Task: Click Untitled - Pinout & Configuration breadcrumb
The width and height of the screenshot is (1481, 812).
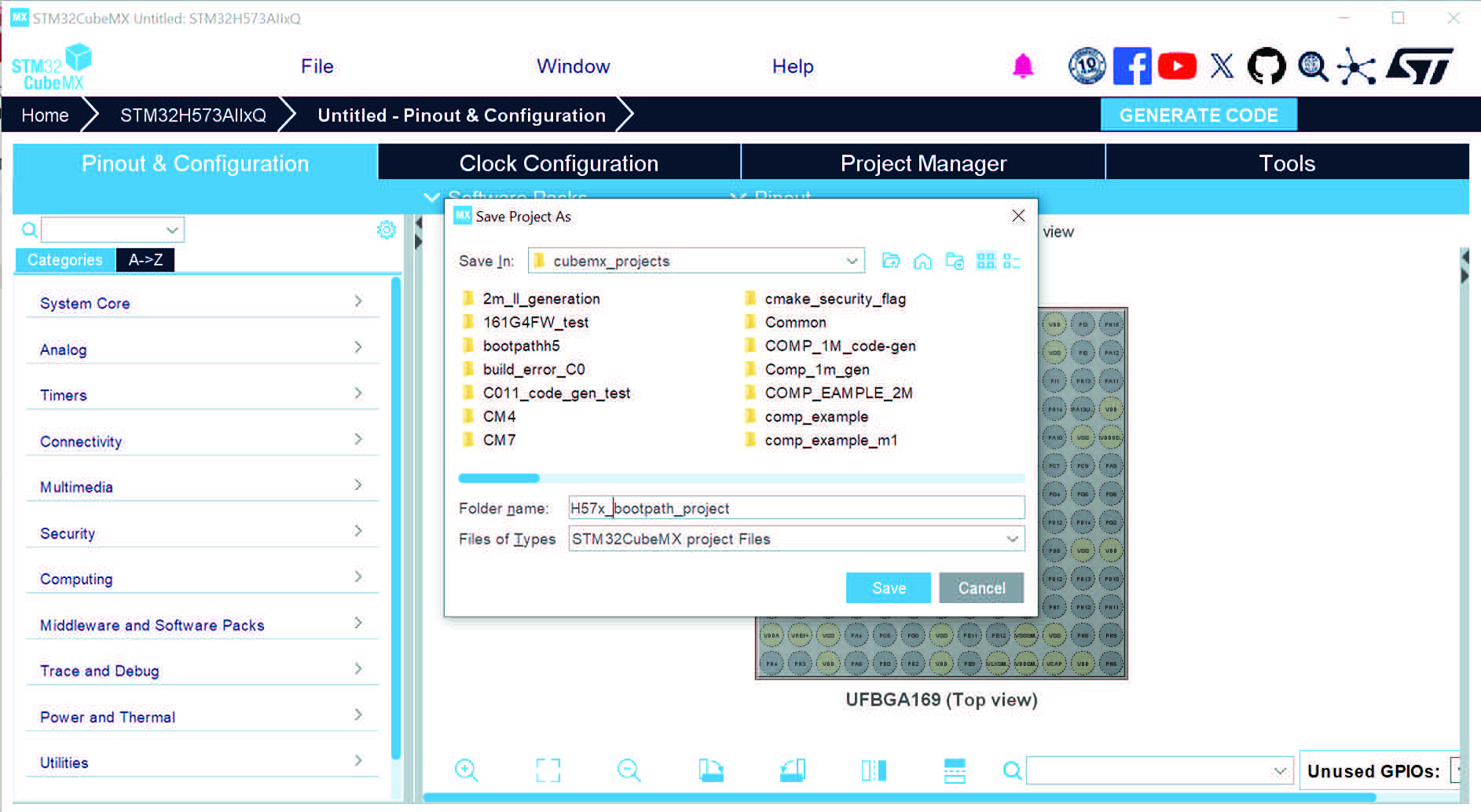Action: click(x=461, y=115)
